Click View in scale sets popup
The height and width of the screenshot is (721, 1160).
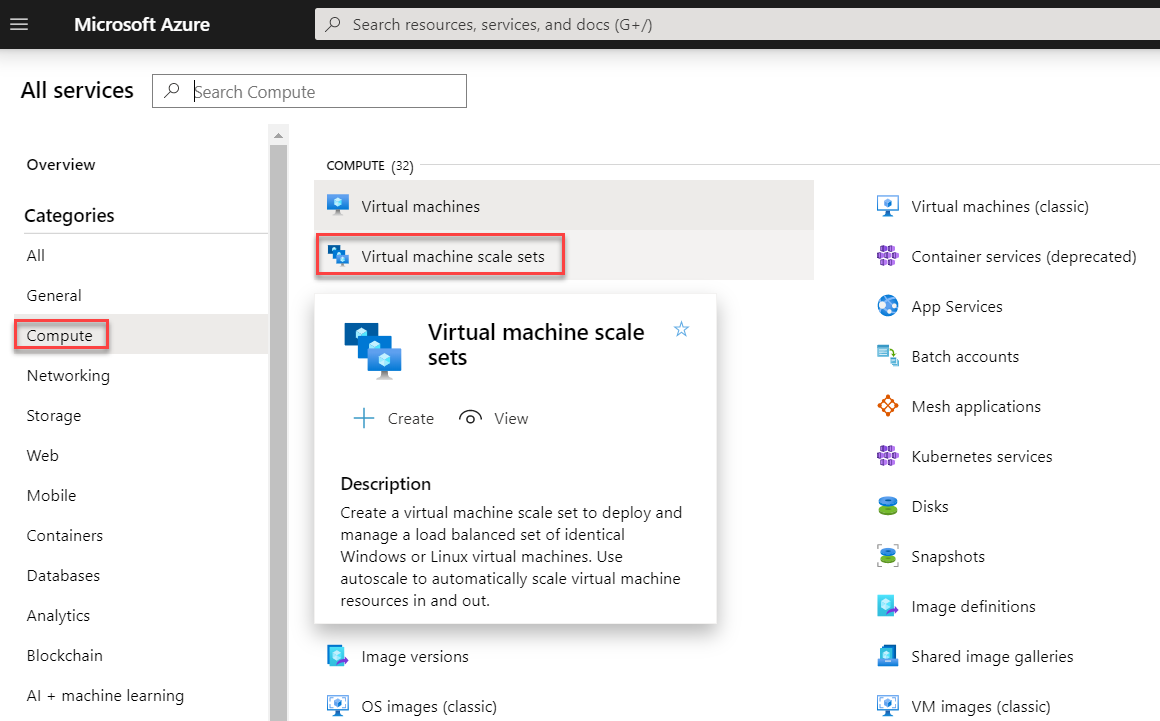coord(511,419)
